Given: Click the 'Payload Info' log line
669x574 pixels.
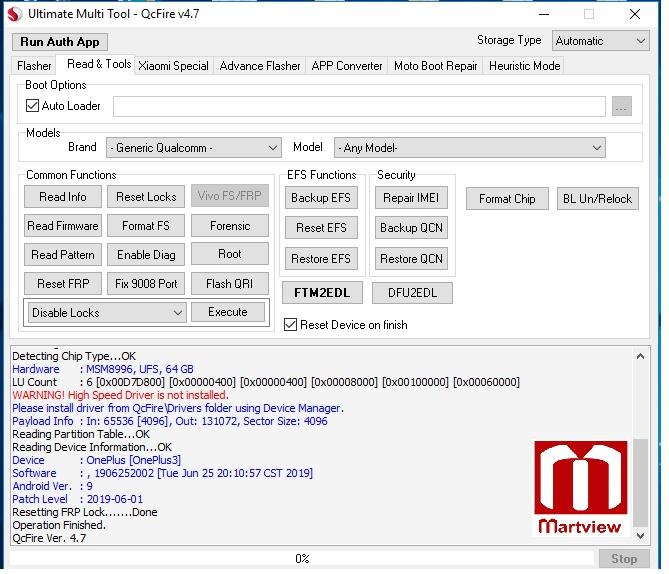Looking at the screenshot, I should (170, 421).
